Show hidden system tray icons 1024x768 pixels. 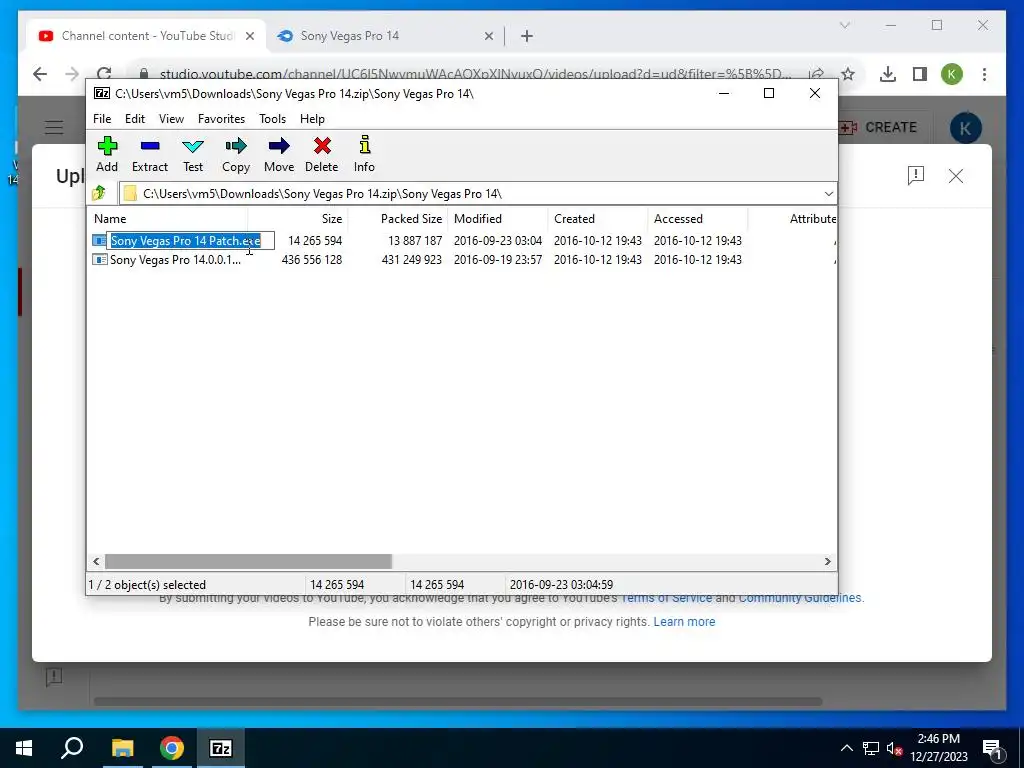[x=846, y=748]
